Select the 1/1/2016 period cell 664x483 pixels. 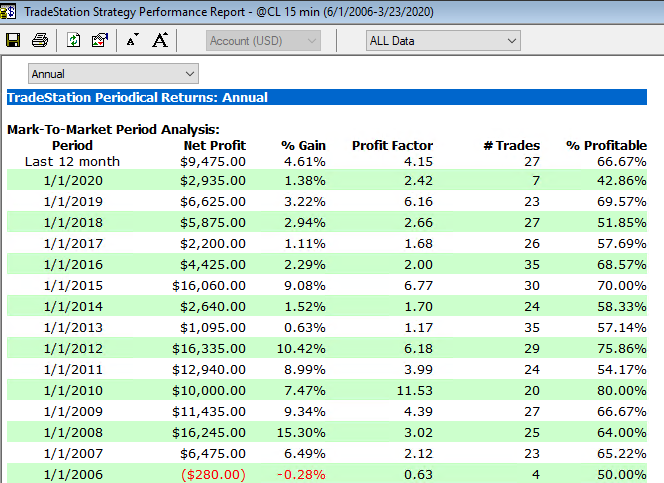(x=73, y=265)
